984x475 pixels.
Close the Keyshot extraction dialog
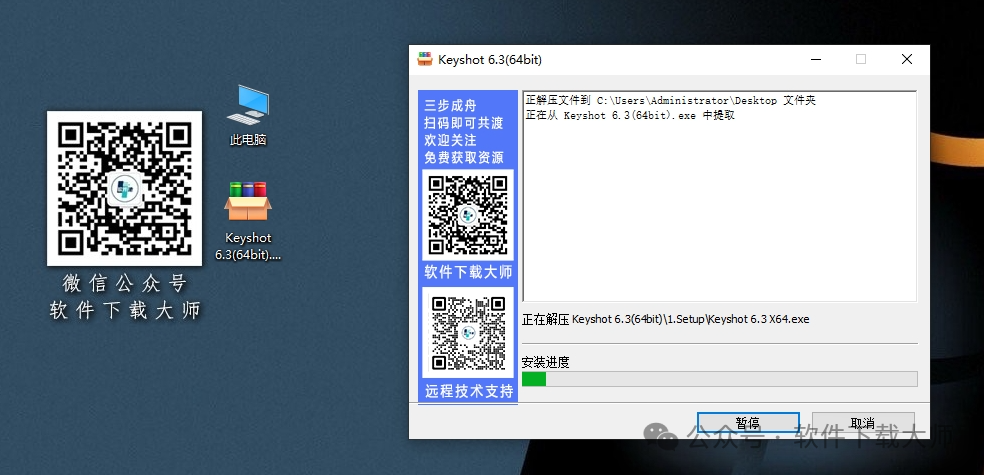(x=906, y=60)
